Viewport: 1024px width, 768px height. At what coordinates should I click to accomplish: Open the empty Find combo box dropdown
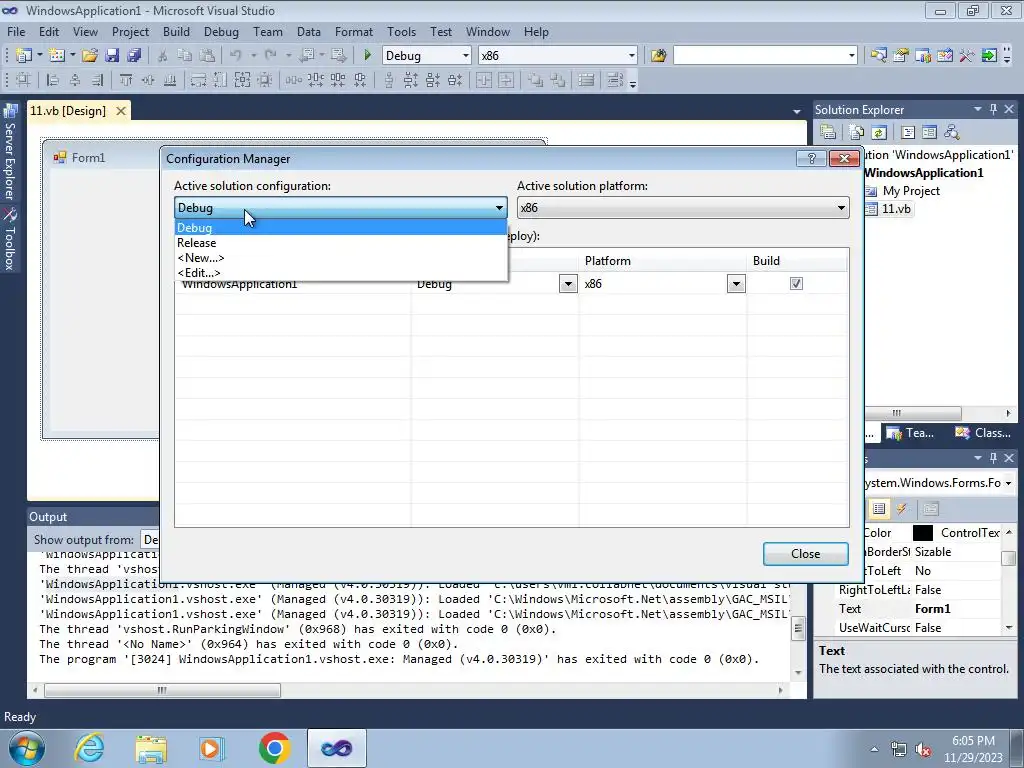[852, 56]
